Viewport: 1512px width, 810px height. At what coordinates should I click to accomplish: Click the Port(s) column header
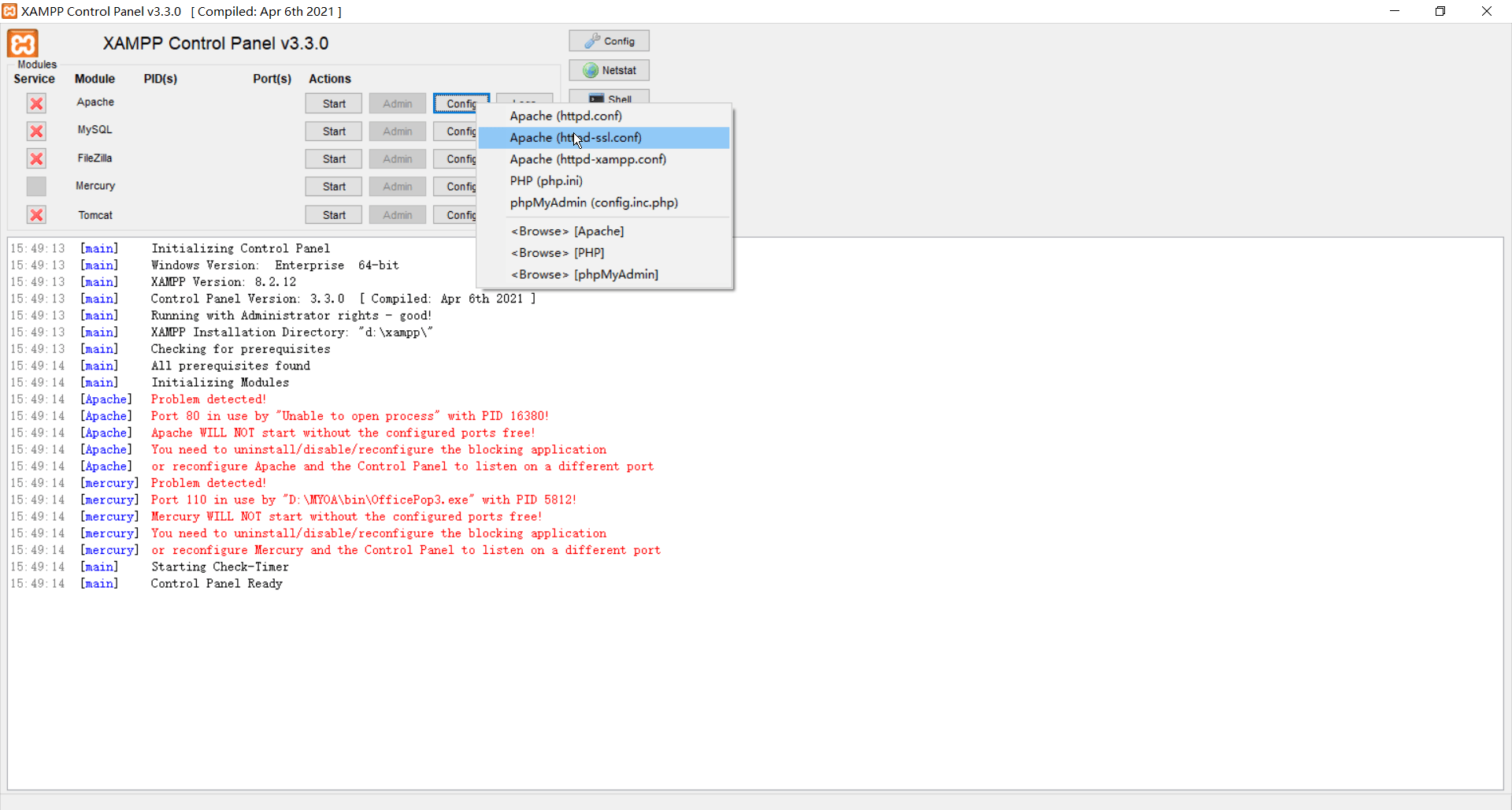tap(272, 79)
